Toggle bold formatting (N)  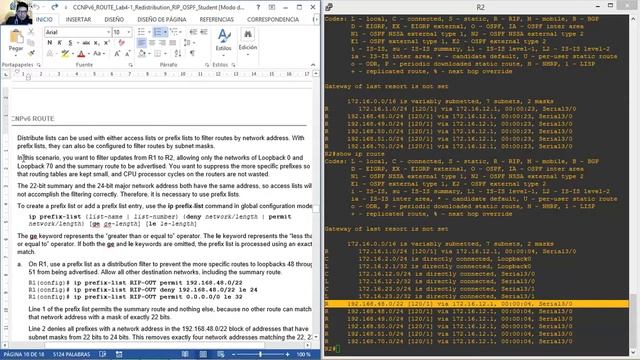(x=49, y=42)
